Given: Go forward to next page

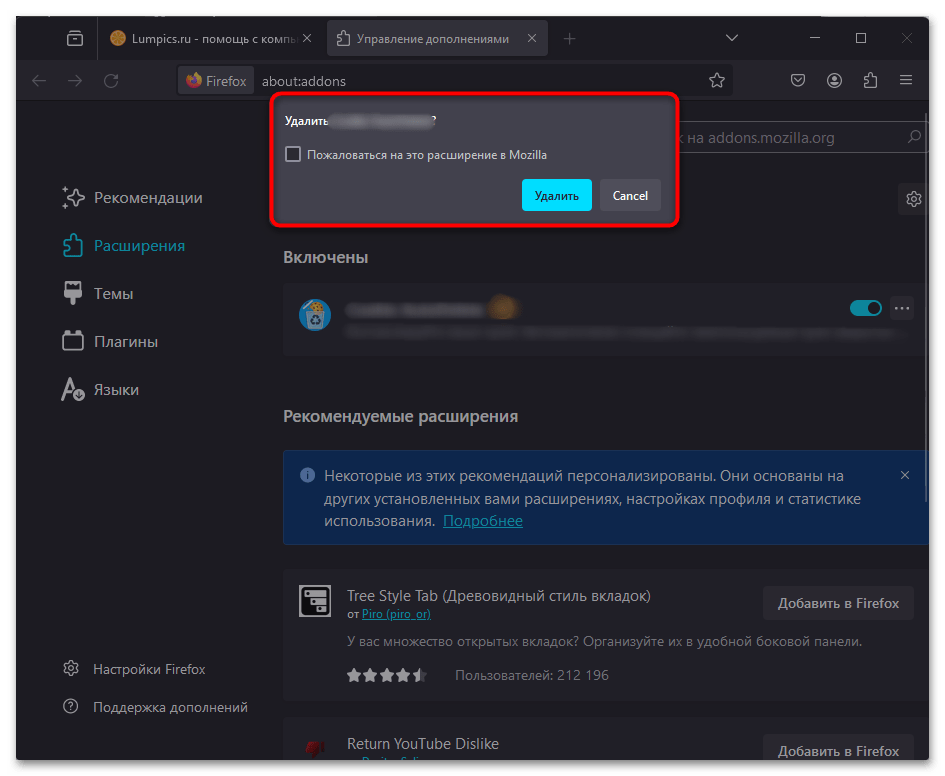Looking at the screenshot, I should tap(75, 80).
